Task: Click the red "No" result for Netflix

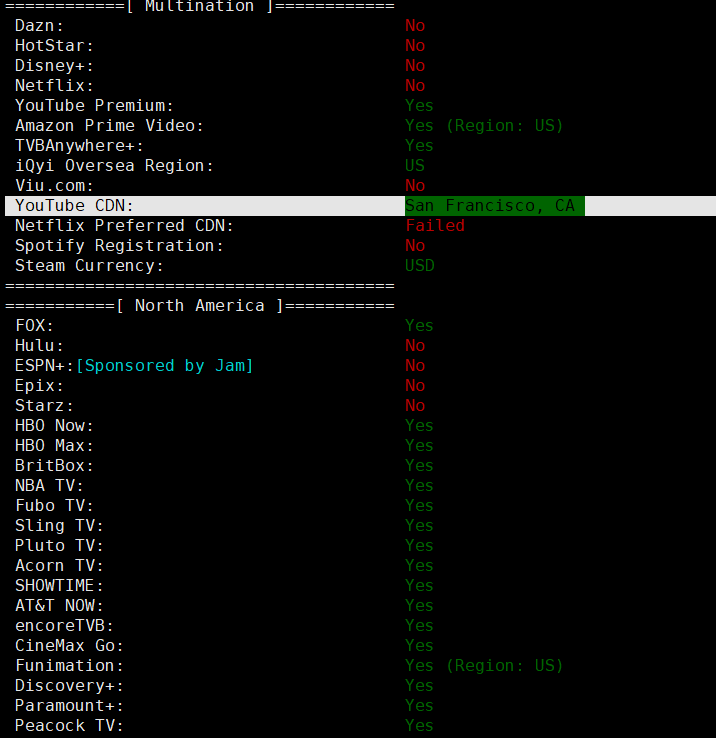Action: click(415, 86)
